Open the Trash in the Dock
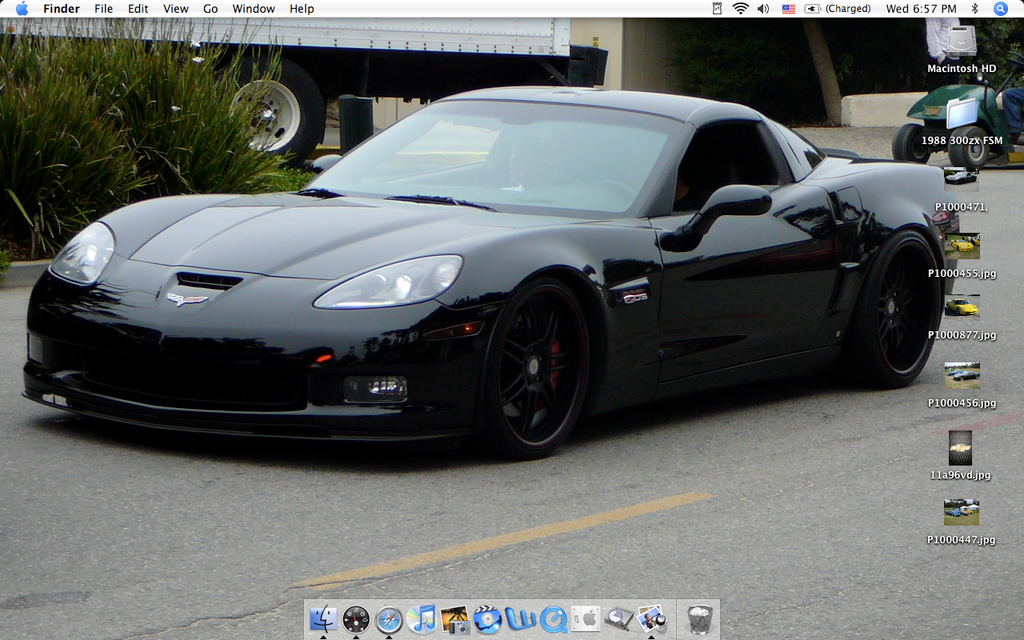 click(700, 619)
